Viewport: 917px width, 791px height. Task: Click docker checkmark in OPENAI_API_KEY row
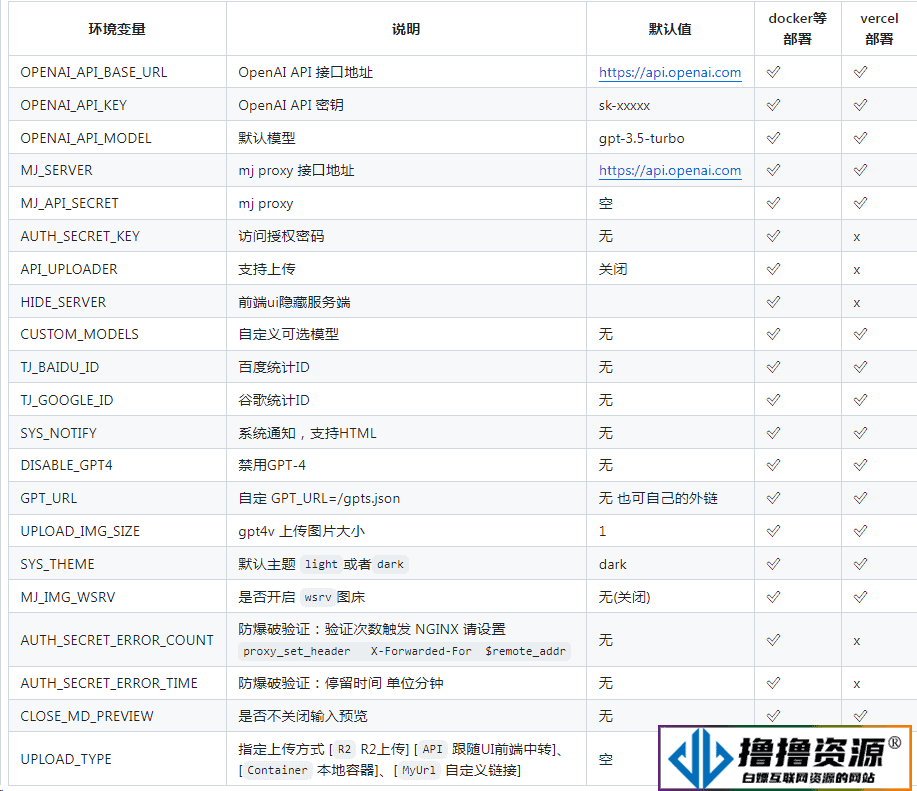[x=773, y=105]
